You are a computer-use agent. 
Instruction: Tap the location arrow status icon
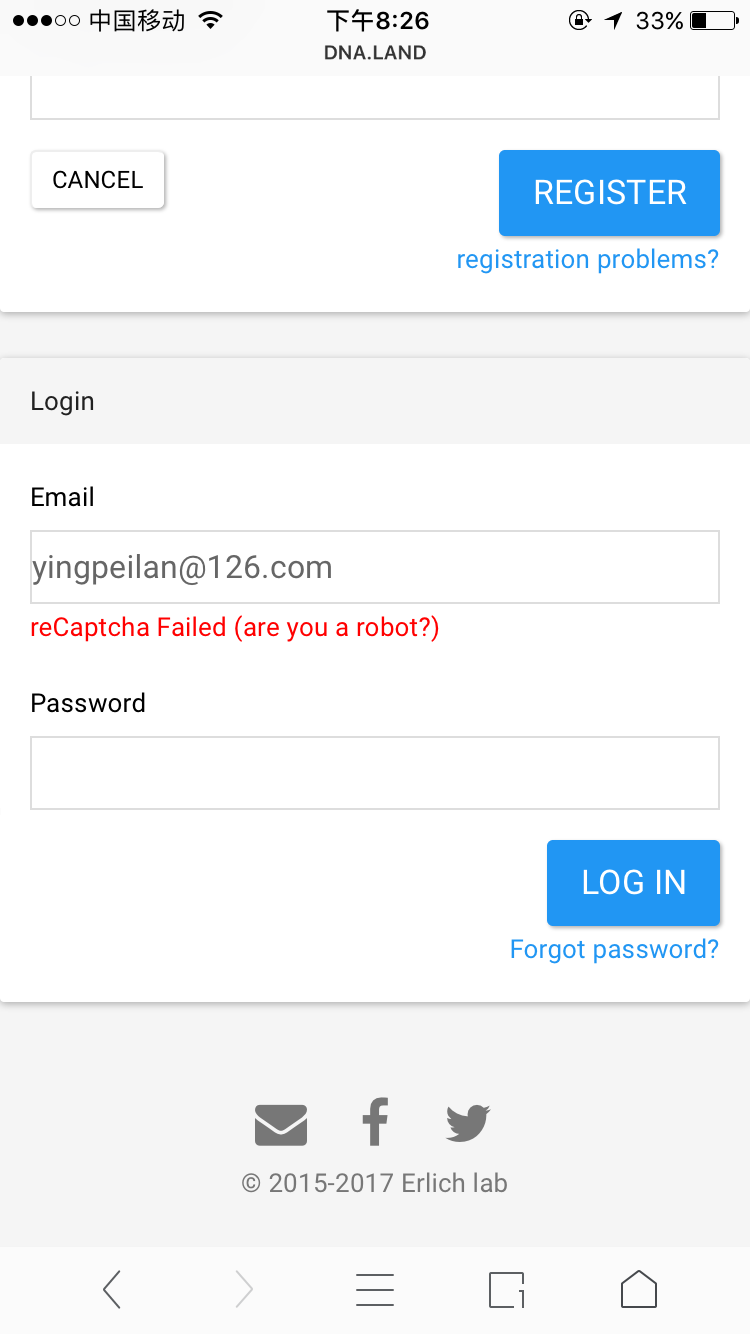613,20
